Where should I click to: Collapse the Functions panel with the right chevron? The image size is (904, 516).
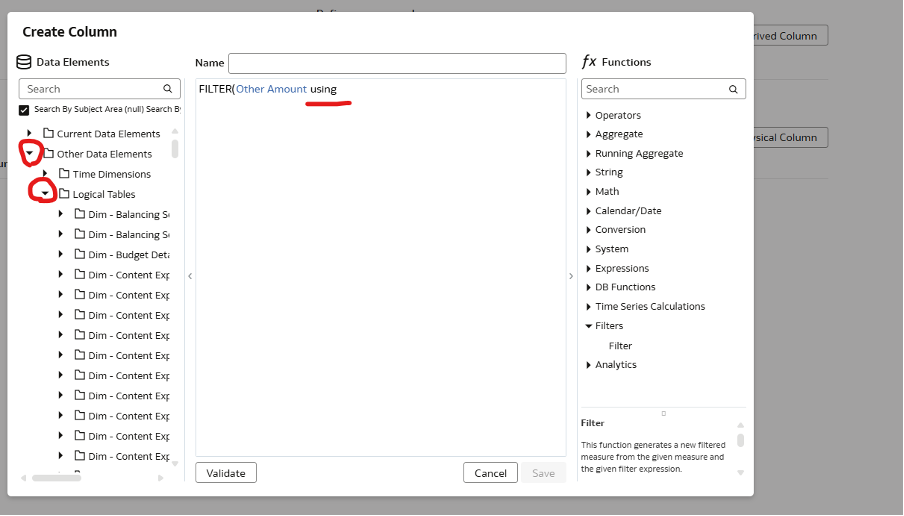click(x=571, y=276)
